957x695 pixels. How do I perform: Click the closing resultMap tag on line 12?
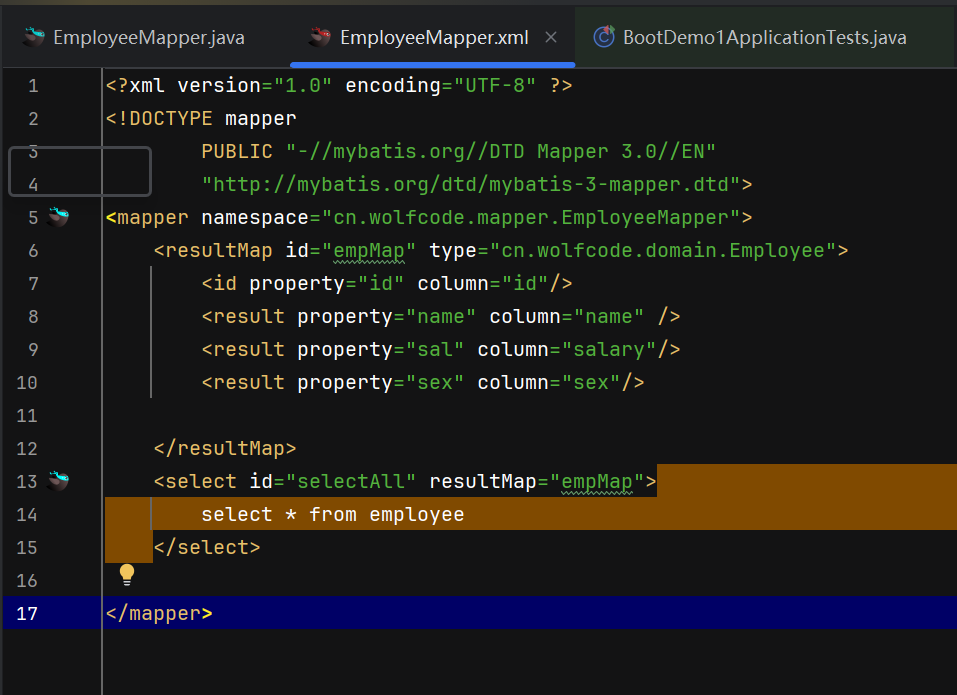pyautogui.click(x=225, y=448)
